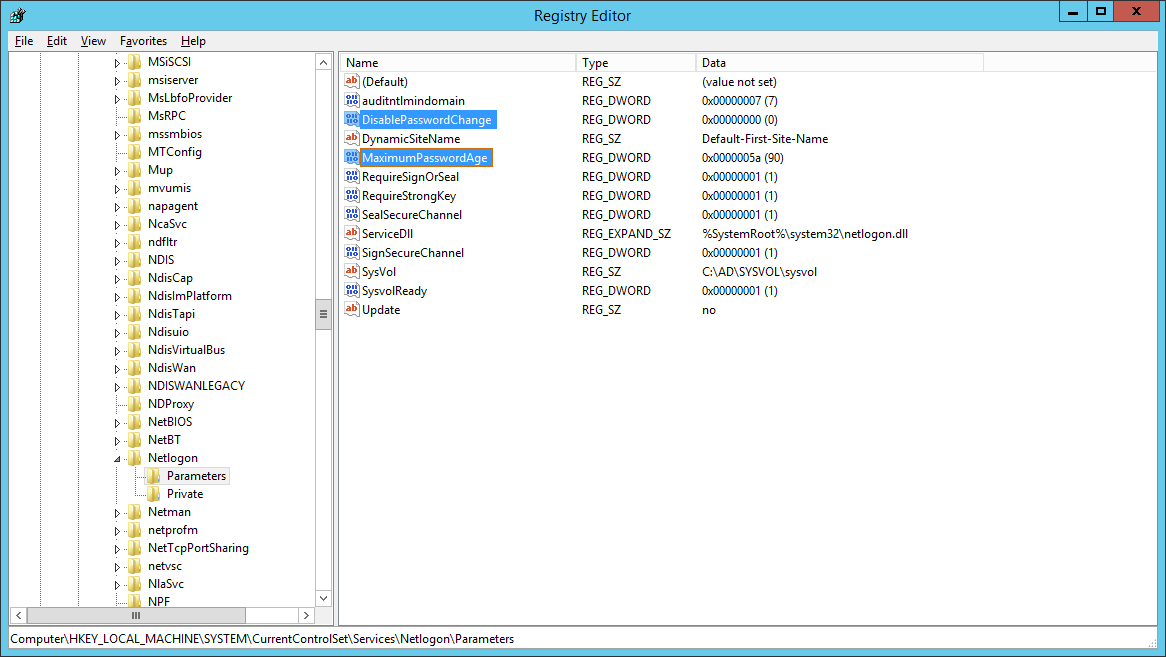Viewport: 1166px width, 657px height.
Task: Click the Private folder icon
Action: click(x=153, y=493)
